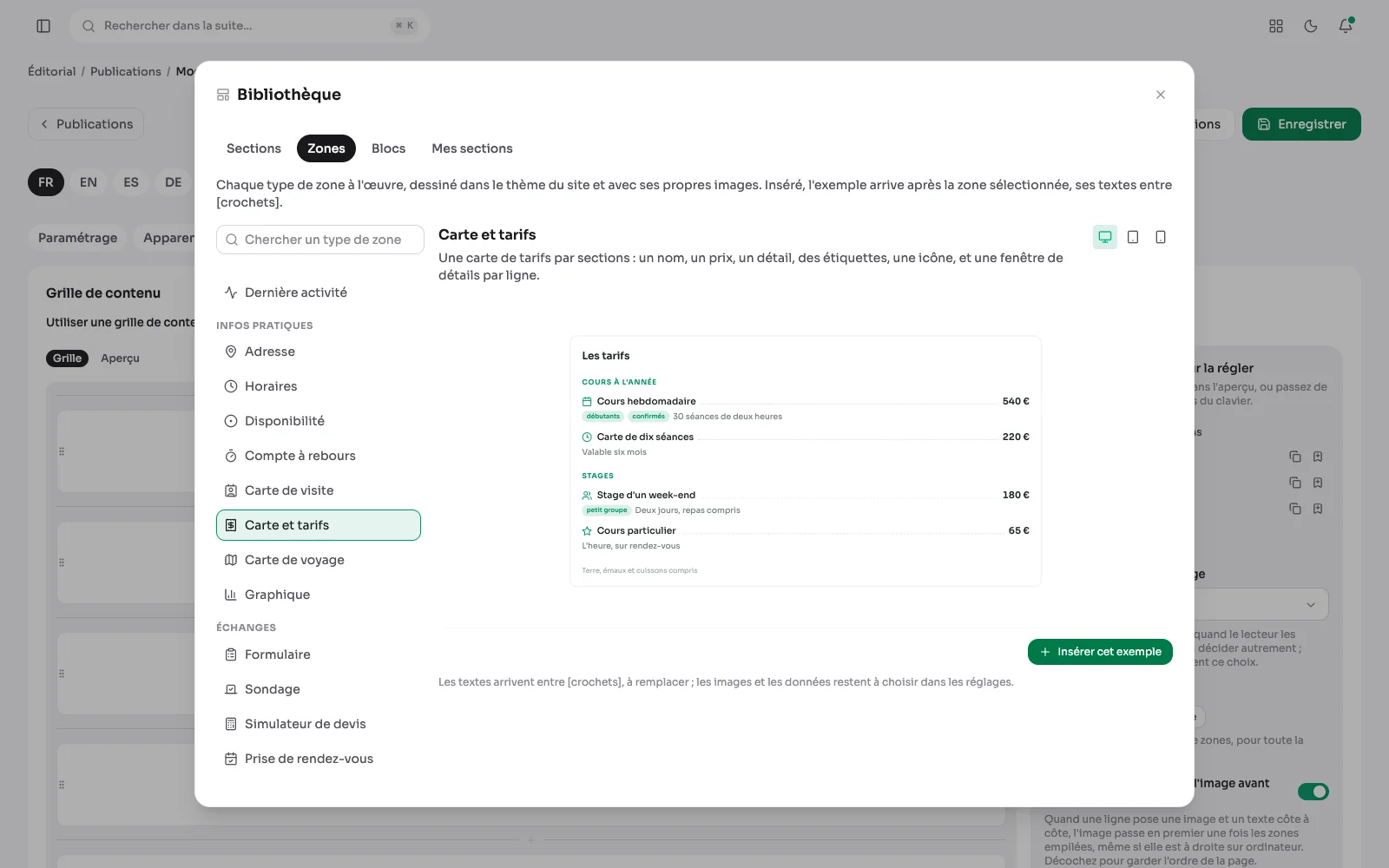Choose the Formulaire zone
Screen dimensions: 1389x868
click(319, 654)
